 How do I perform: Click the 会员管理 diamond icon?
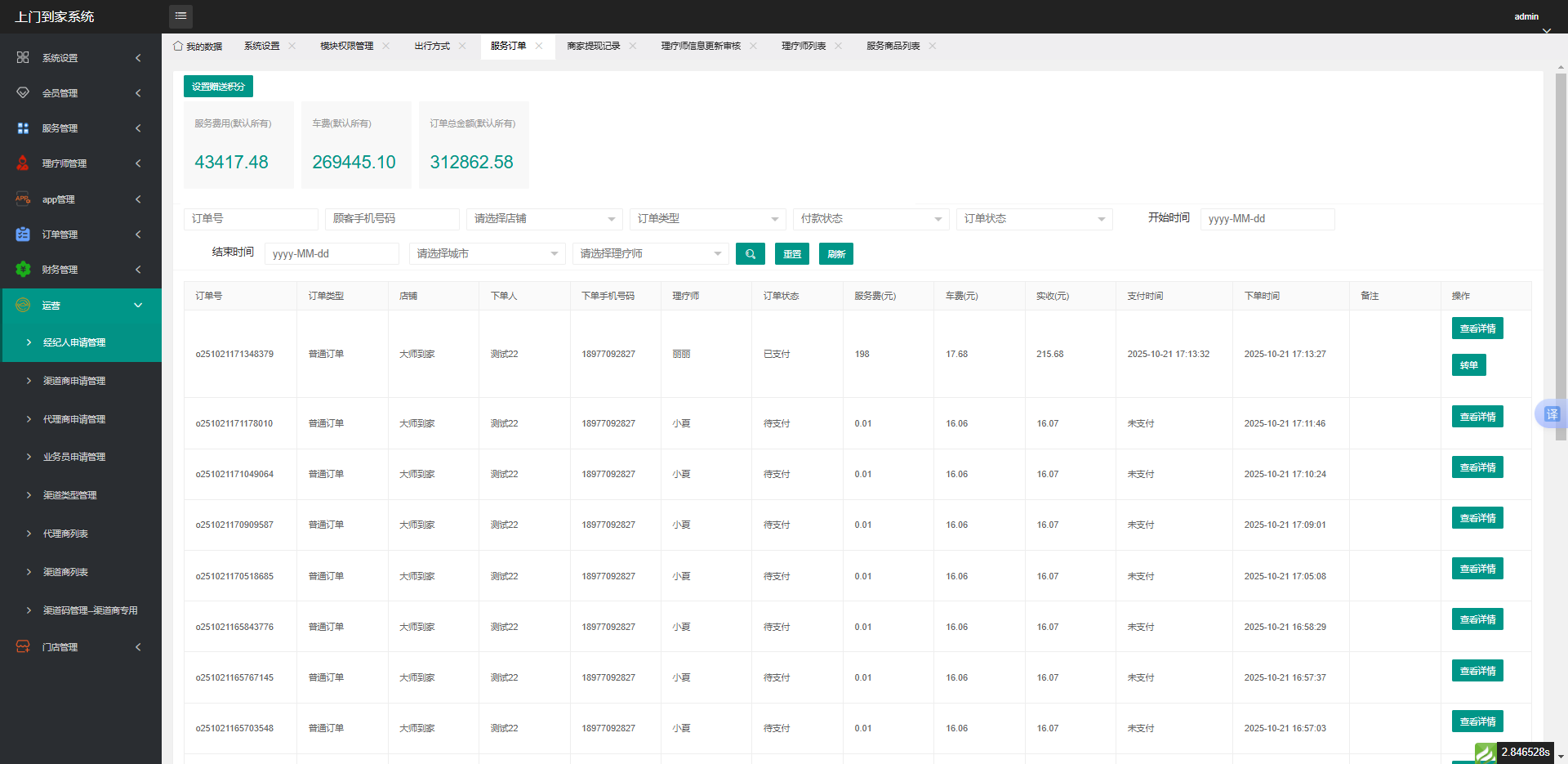coord(23,93)
